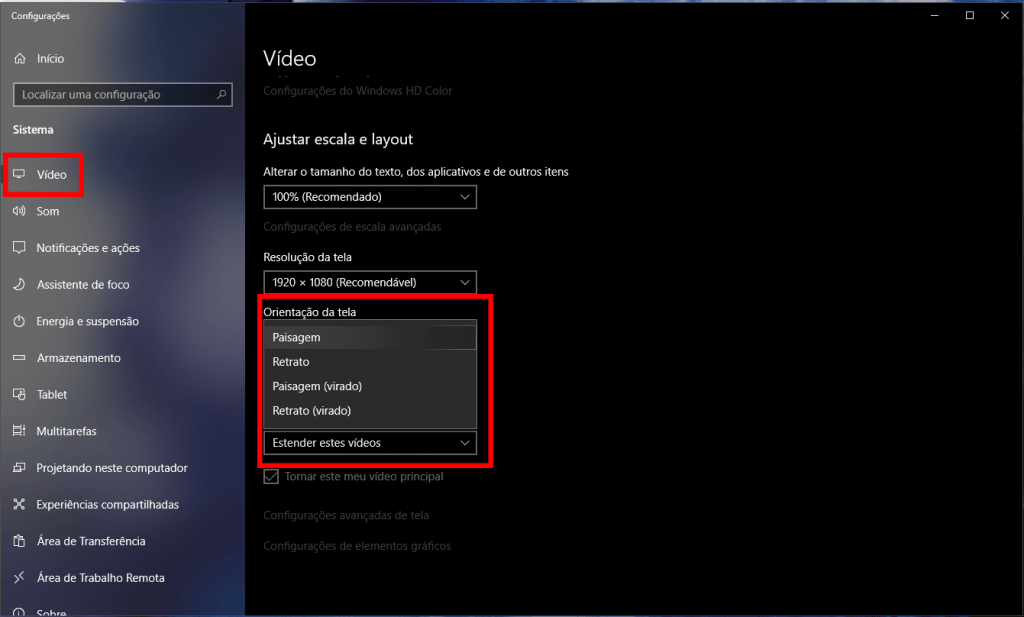Select Paisagem orientation option
The height and width of the screenshot is (617, 1024).
click(370, 338)
